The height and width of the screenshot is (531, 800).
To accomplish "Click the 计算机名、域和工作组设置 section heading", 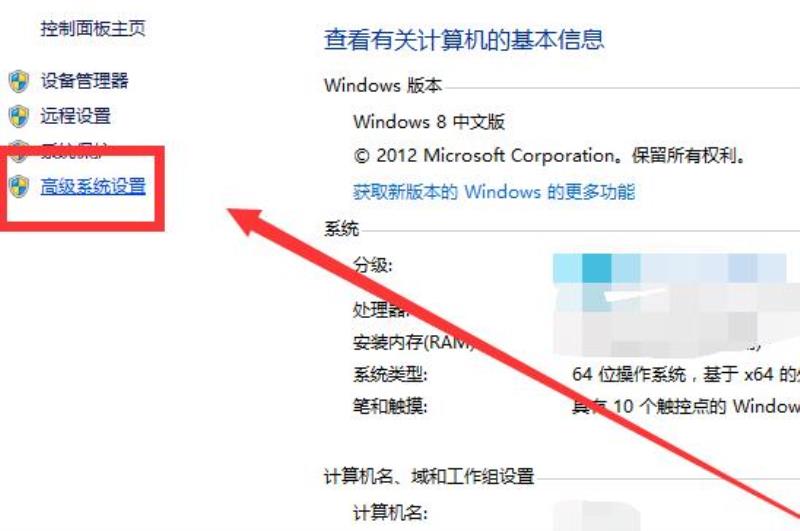I will coord(429,477).
